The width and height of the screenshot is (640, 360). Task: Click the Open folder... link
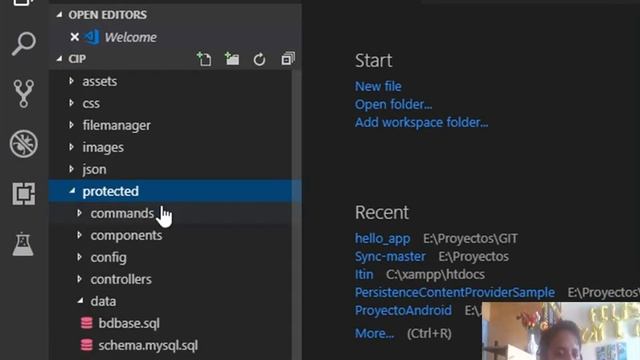393,104
